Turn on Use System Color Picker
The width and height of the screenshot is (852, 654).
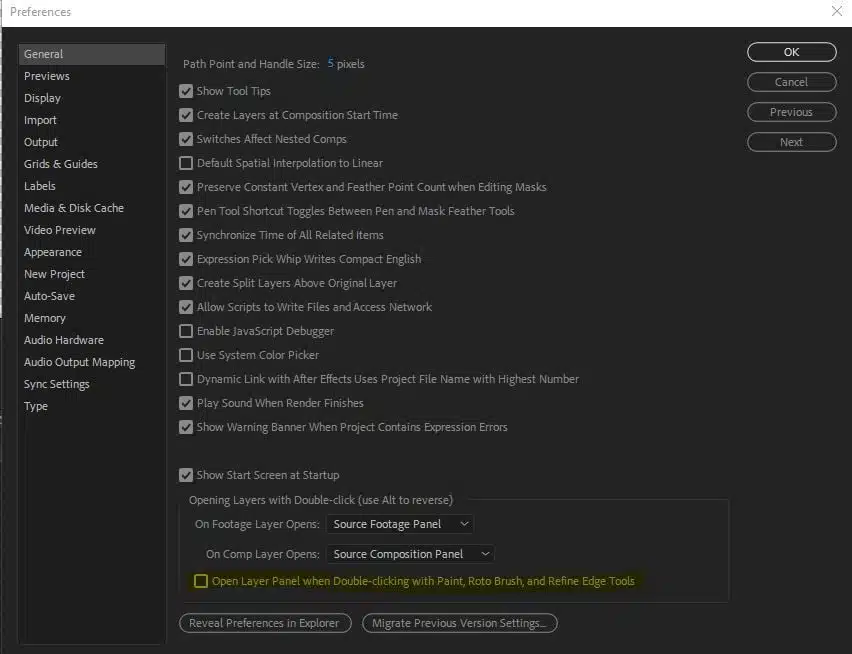[186, 355]
